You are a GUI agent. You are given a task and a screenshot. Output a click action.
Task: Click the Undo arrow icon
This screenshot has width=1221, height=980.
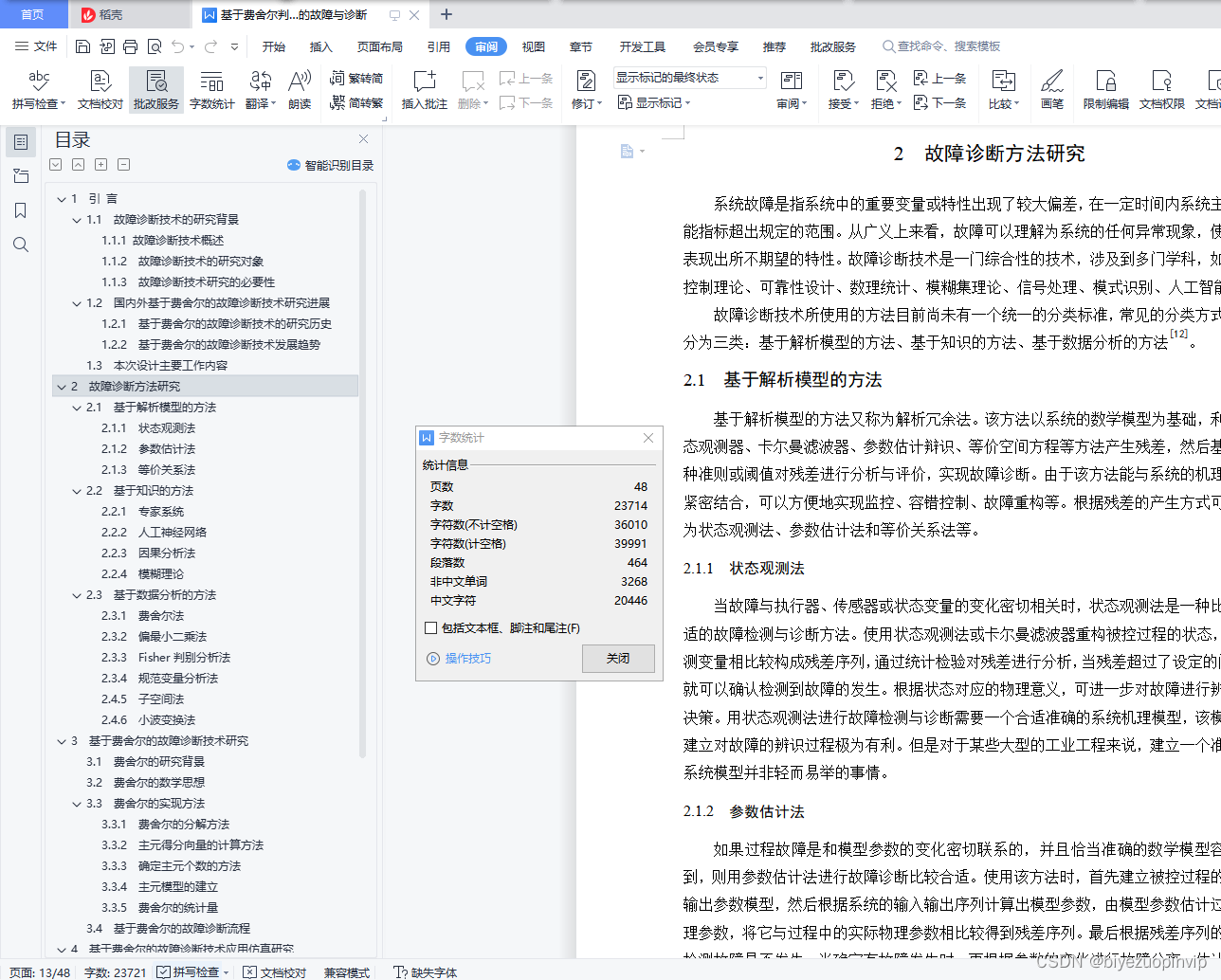178,46
